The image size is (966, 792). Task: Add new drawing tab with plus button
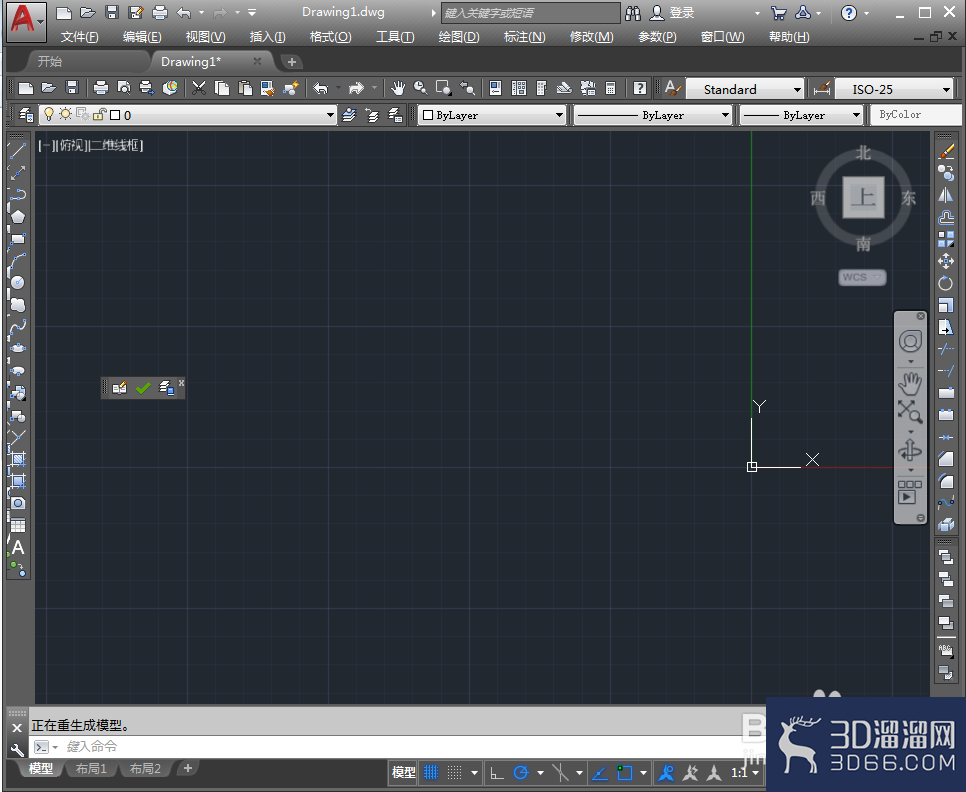[x=291, y=62]
